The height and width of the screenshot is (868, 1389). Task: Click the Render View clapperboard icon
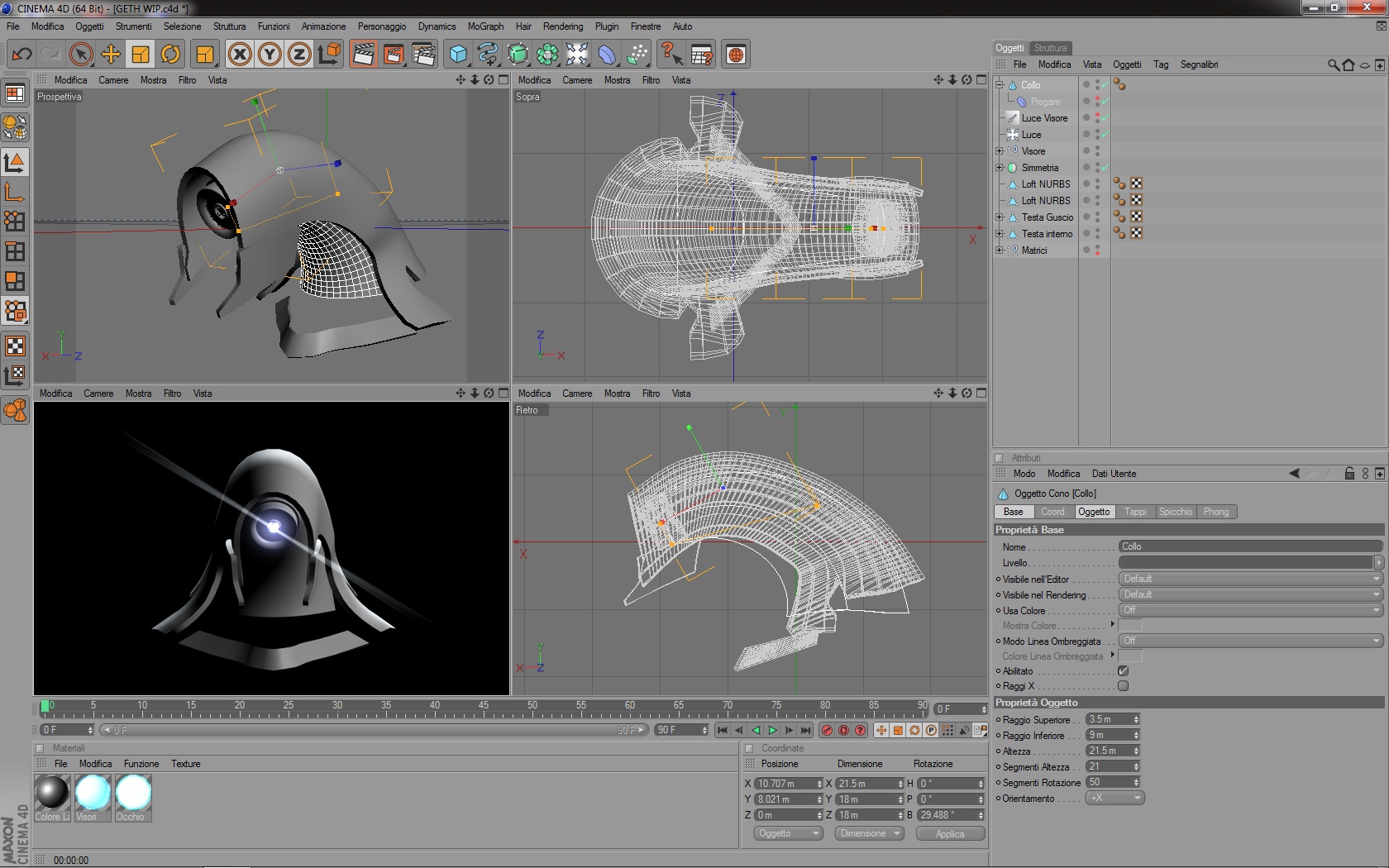click(363, 55)
